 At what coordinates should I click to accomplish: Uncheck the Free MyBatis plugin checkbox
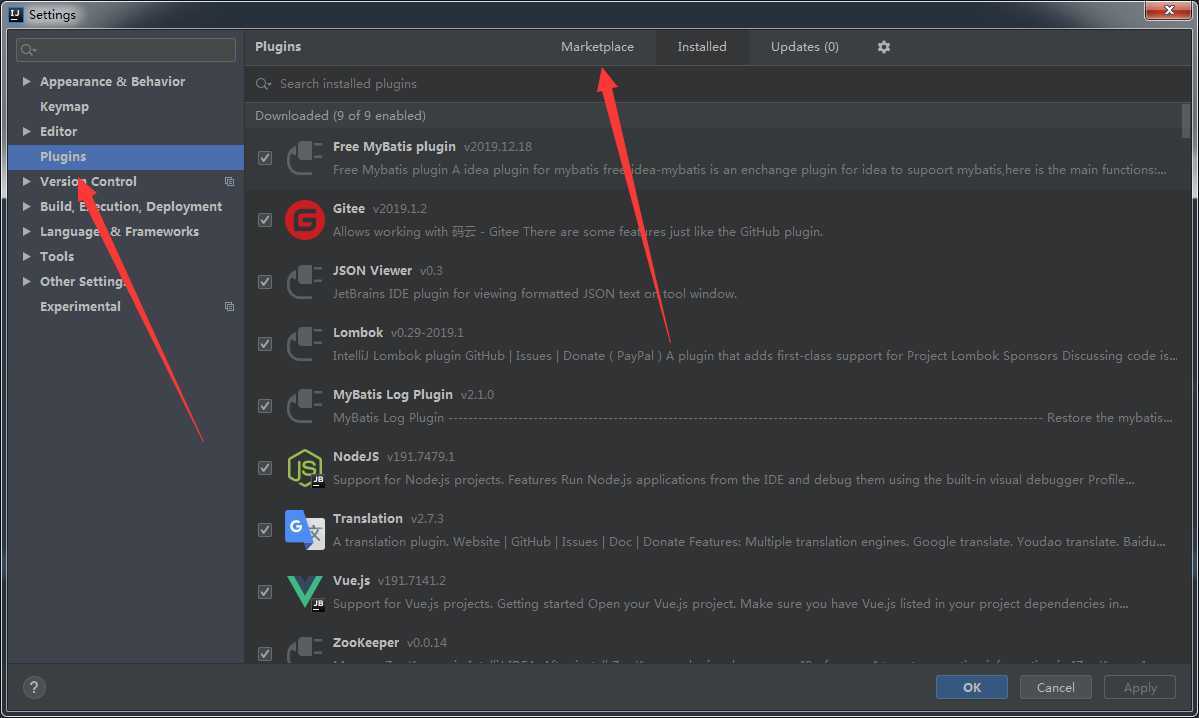[265, 158]
